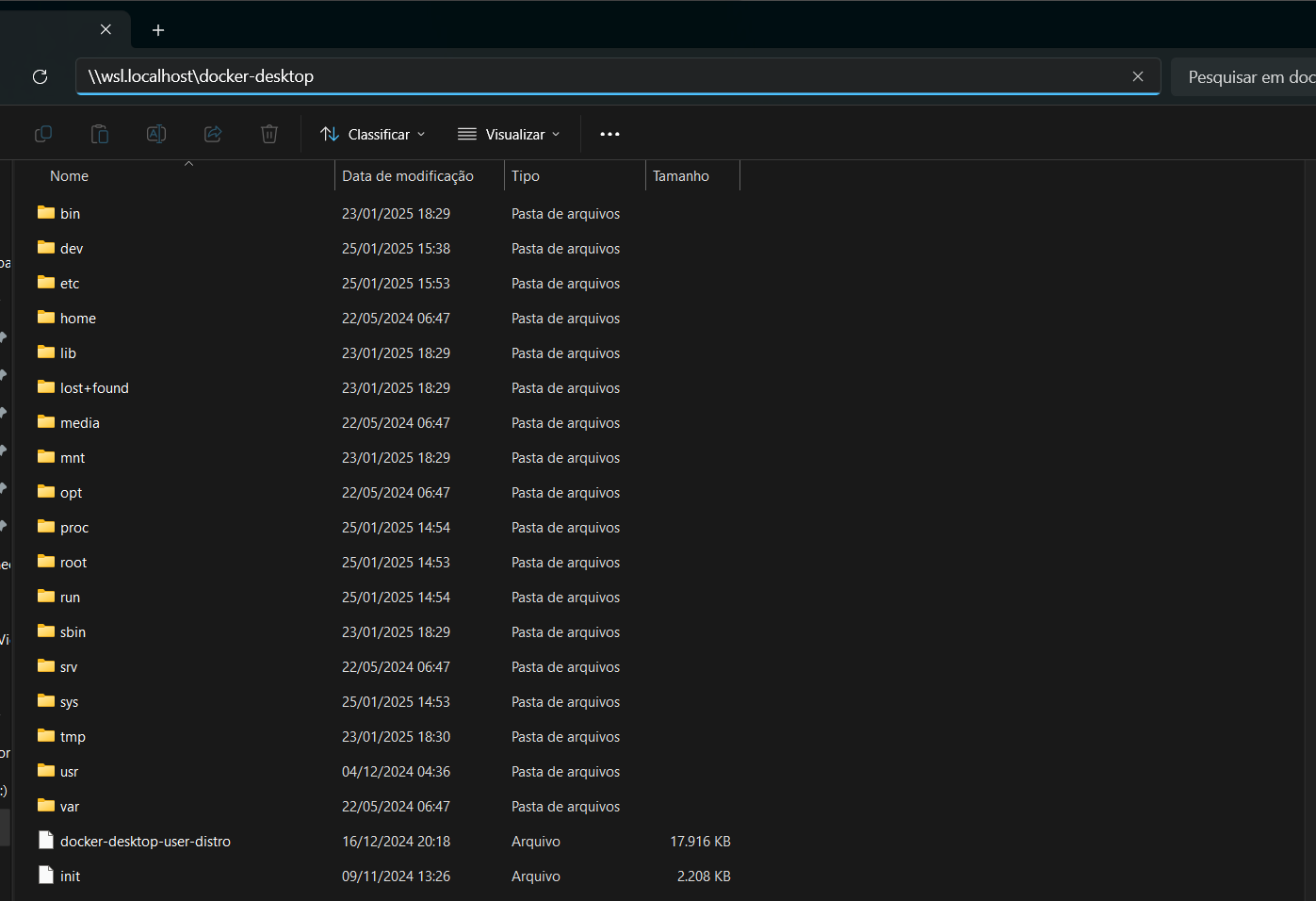Click the lost+found folder name text
This screenshot has width=1316, height=901.
click(94, 388)
